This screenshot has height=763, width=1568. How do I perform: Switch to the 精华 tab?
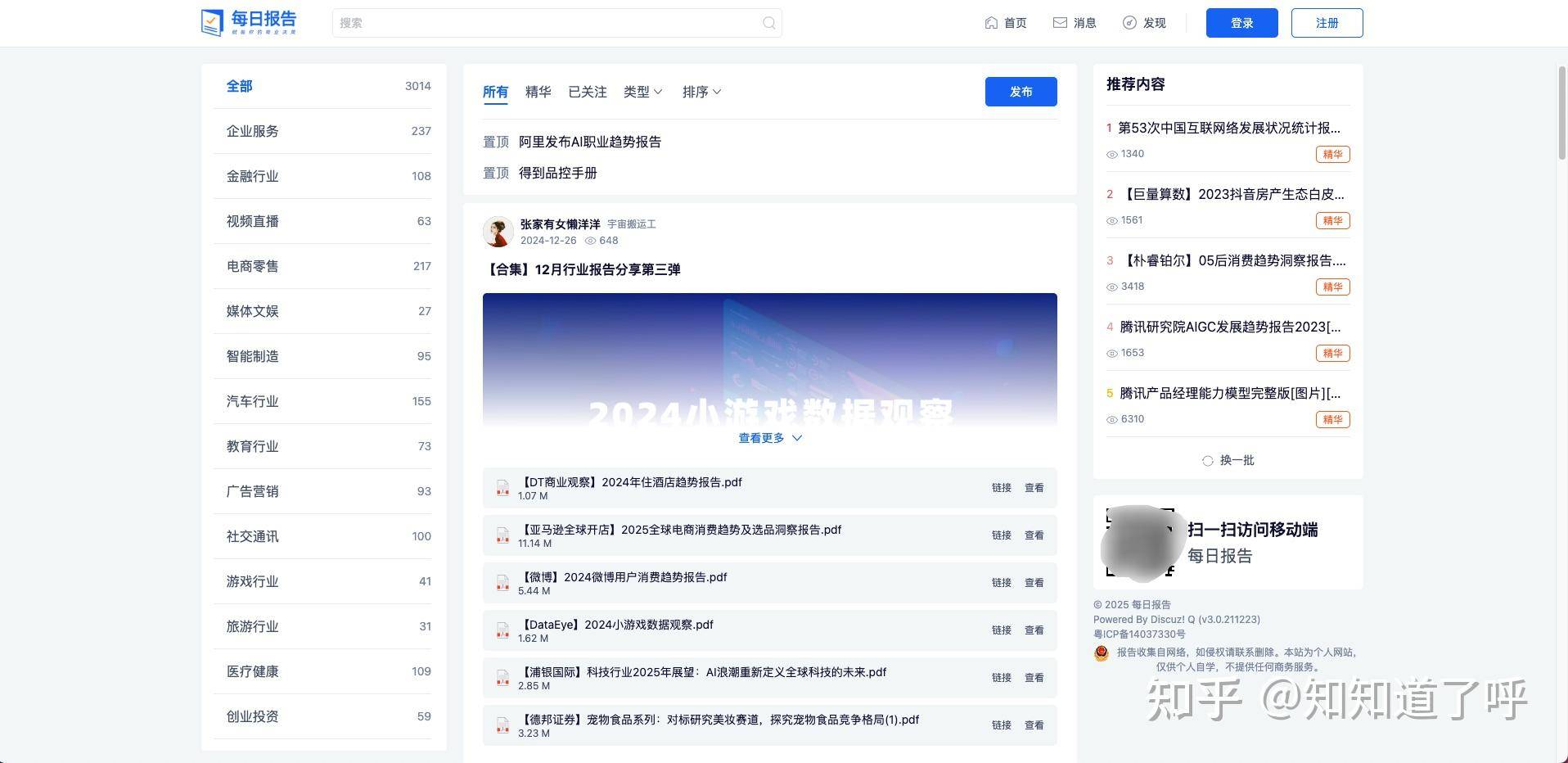538,92
